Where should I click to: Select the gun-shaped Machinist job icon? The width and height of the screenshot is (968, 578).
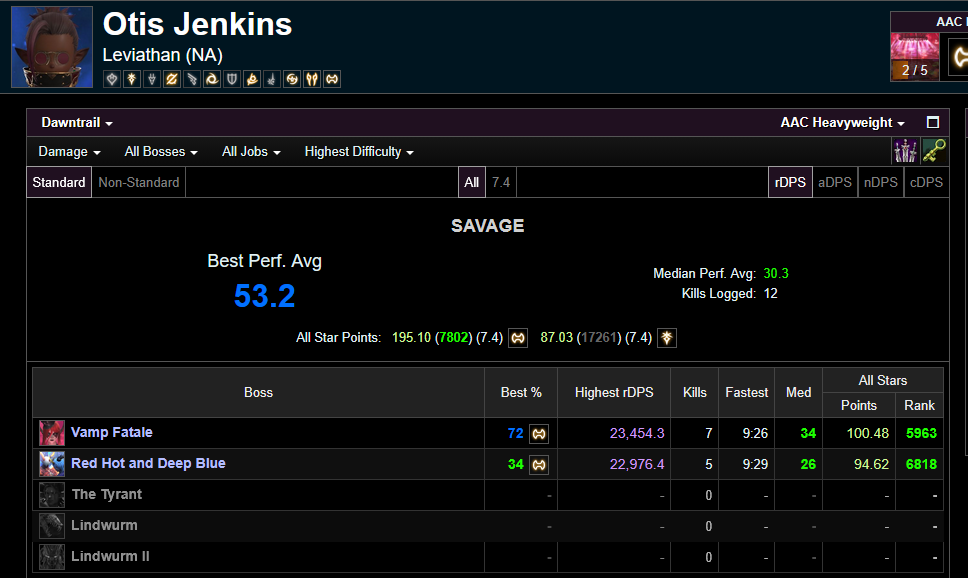click(x=192, y=79)
